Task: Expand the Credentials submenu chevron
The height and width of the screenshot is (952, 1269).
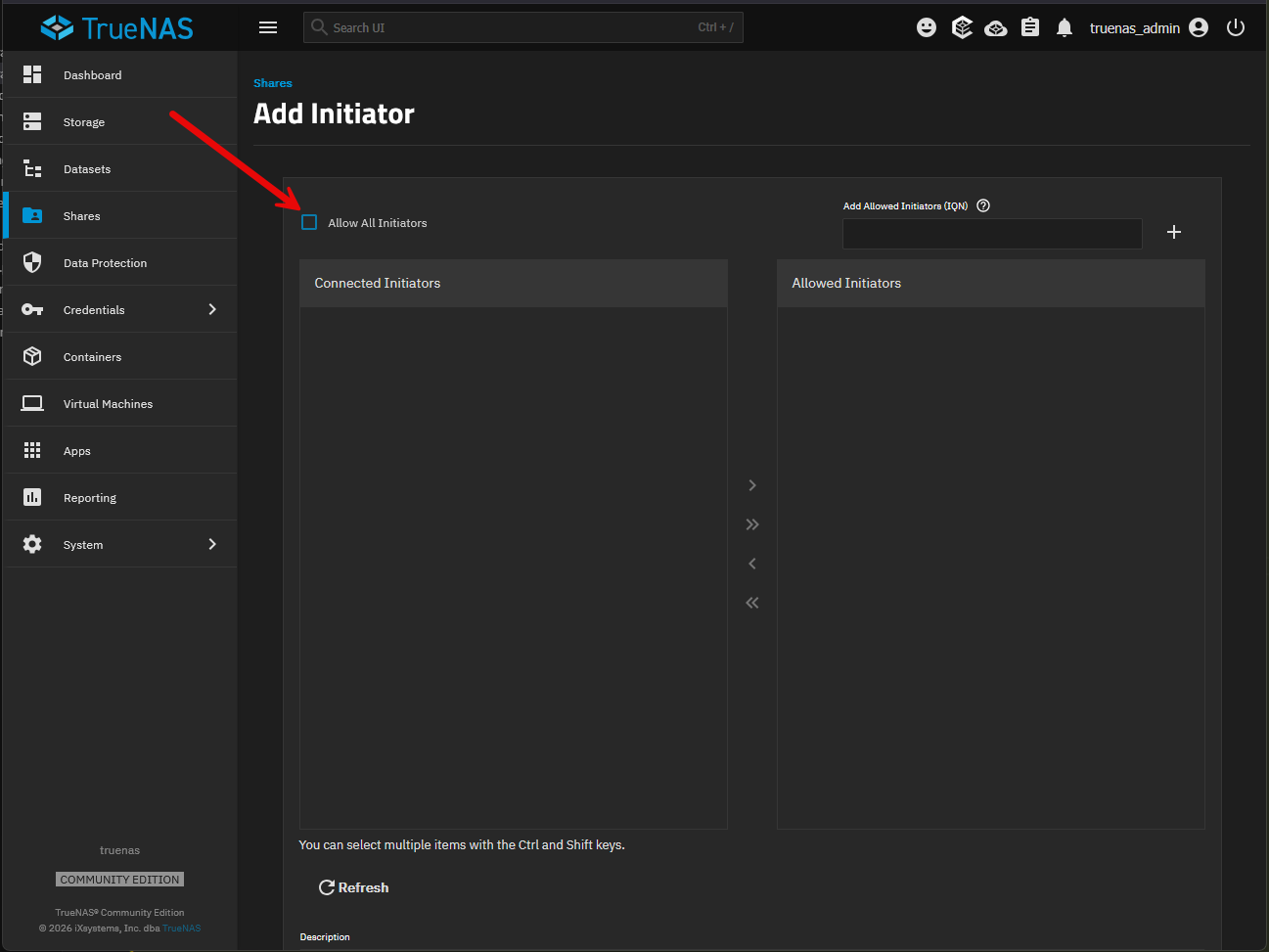Action: point(212,309)
